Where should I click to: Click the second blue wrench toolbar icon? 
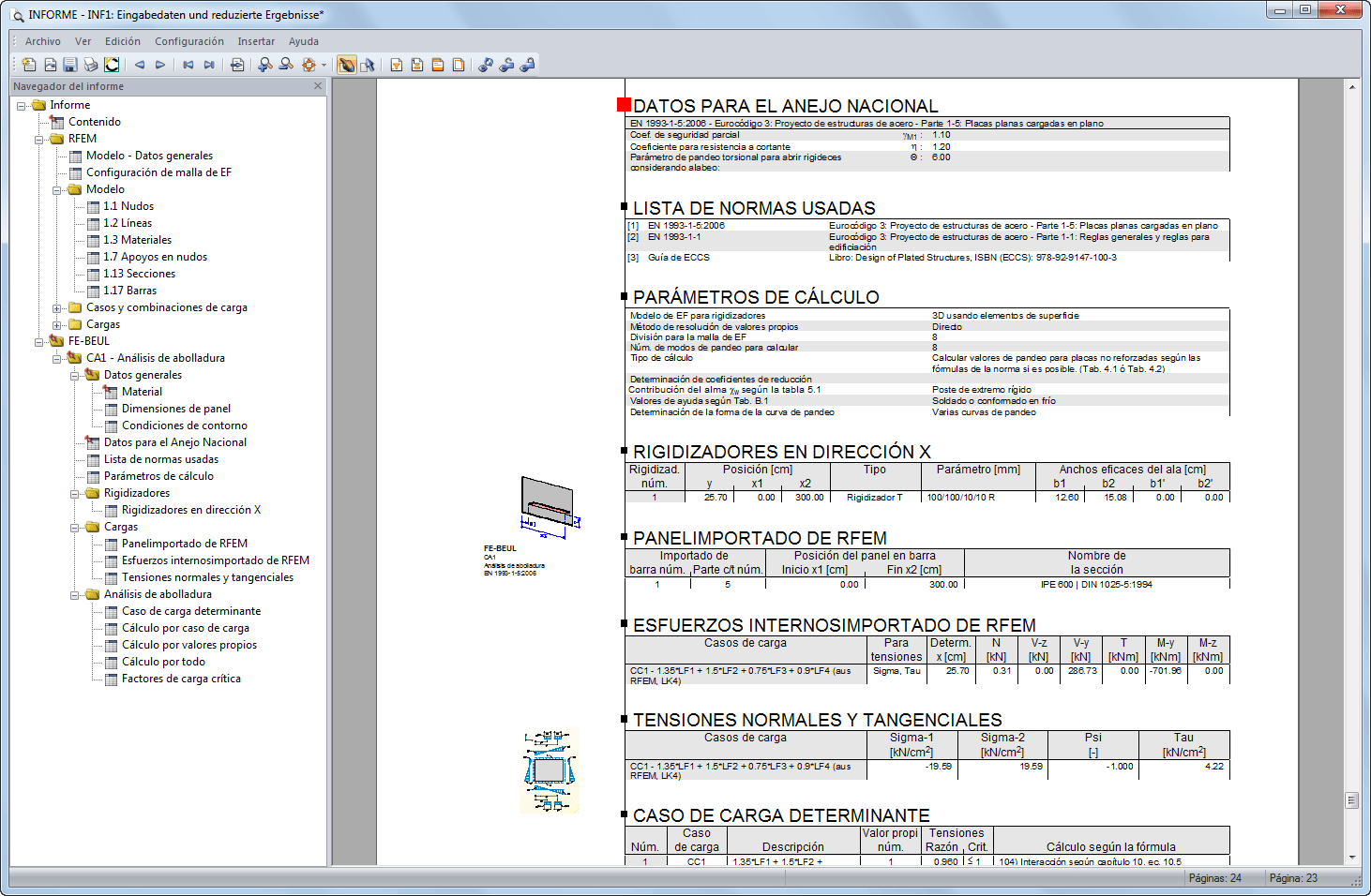click(506, 65)
